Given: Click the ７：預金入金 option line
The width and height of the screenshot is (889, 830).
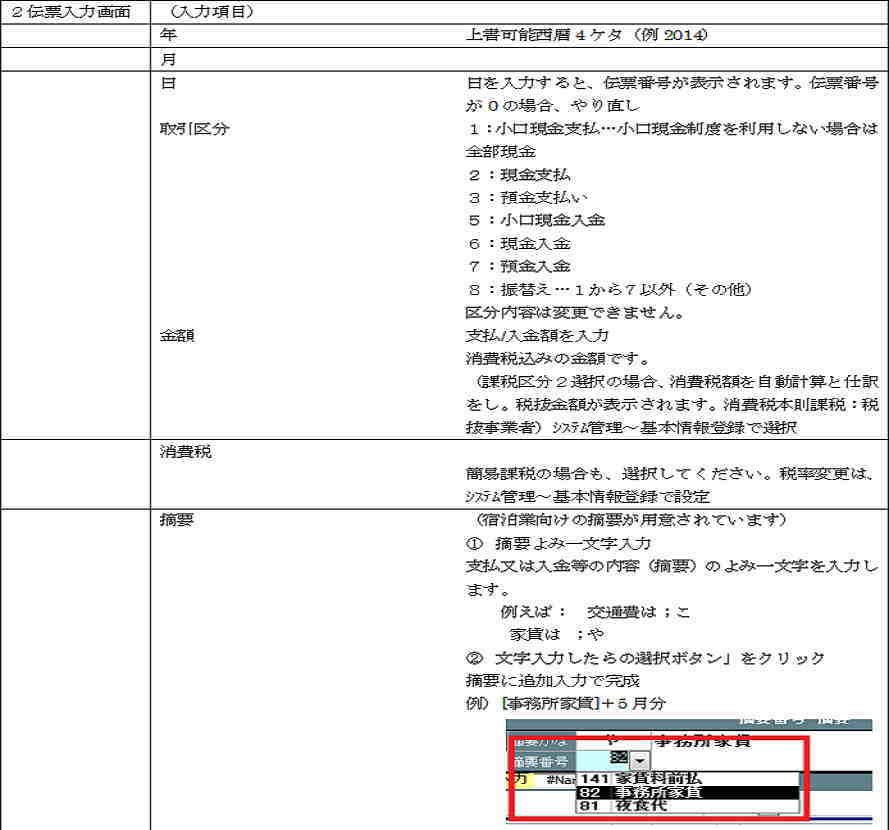Looking at the screenshot, I should point(519,266).
